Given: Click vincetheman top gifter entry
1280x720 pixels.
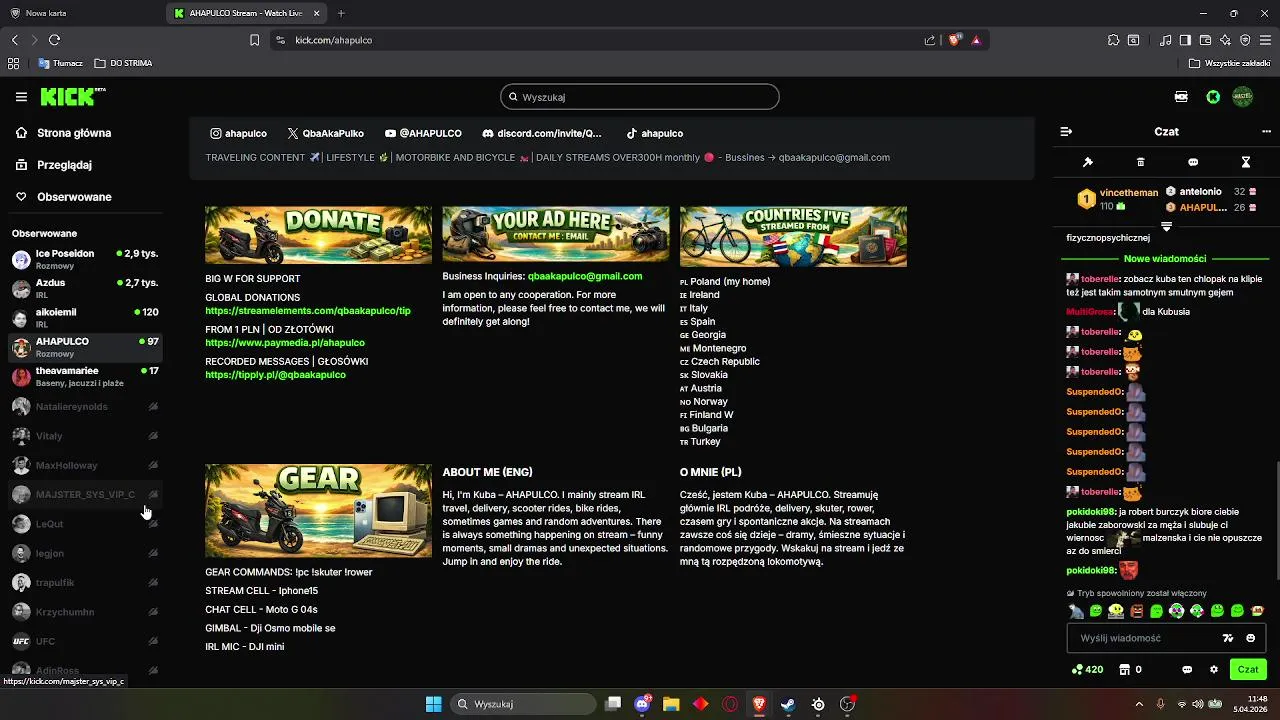Looking at the screenshot, I should coord(1116,199).
